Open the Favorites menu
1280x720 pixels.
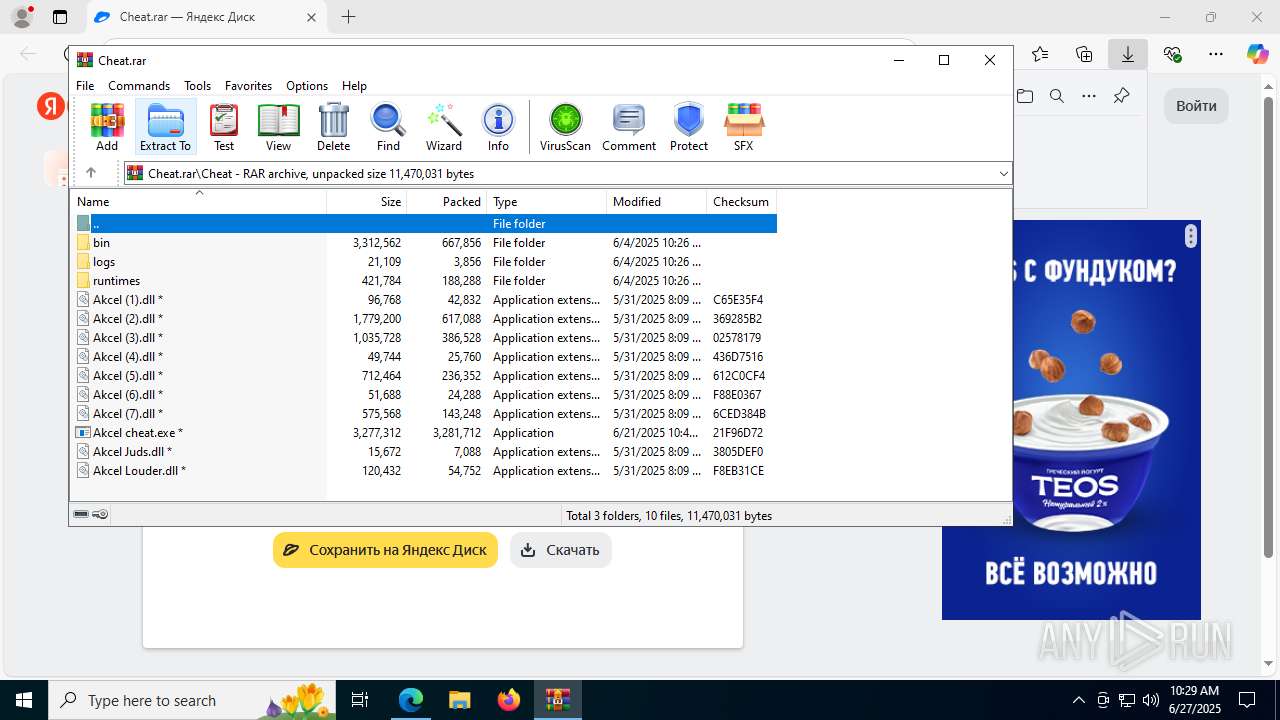point(248,86)
